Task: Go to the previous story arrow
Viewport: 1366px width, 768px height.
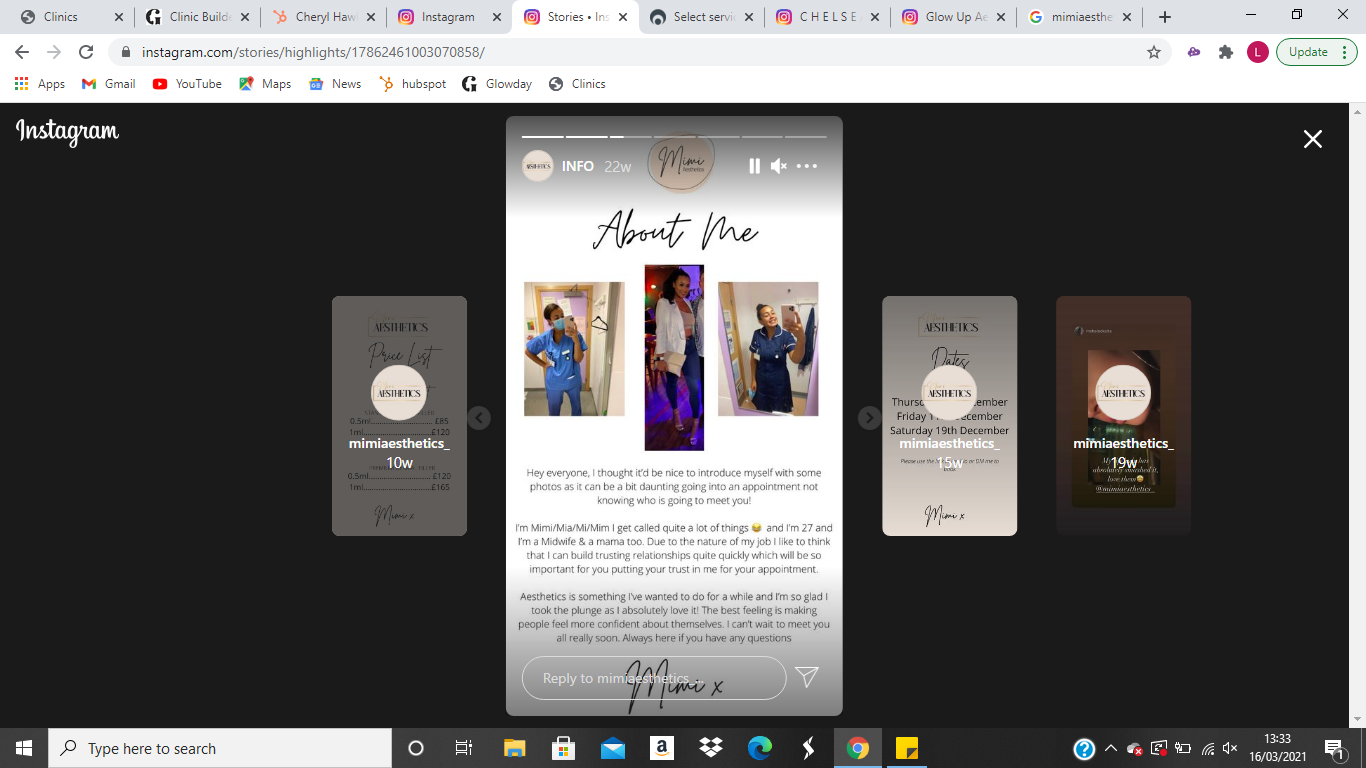Action: [479, 418]
